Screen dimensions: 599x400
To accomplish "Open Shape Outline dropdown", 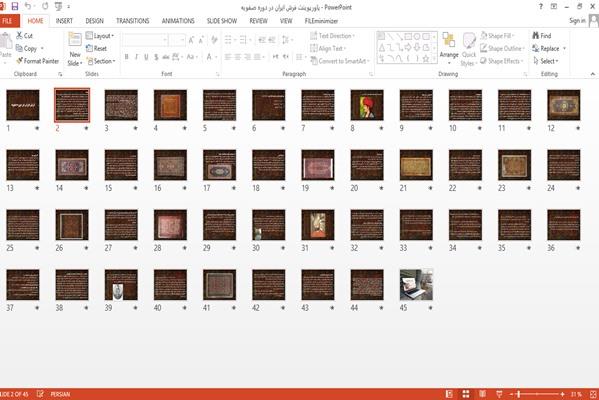I will (502, 49).
